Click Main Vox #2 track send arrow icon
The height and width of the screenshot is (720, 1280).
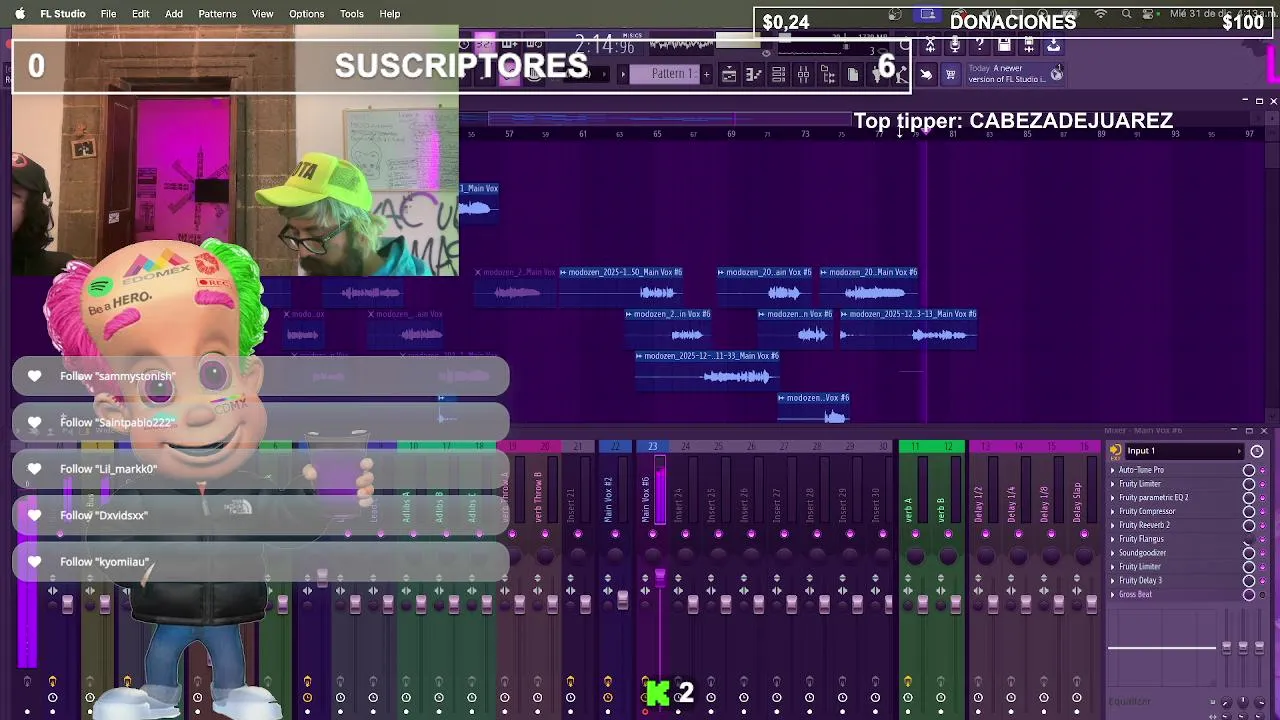(608, 682)
